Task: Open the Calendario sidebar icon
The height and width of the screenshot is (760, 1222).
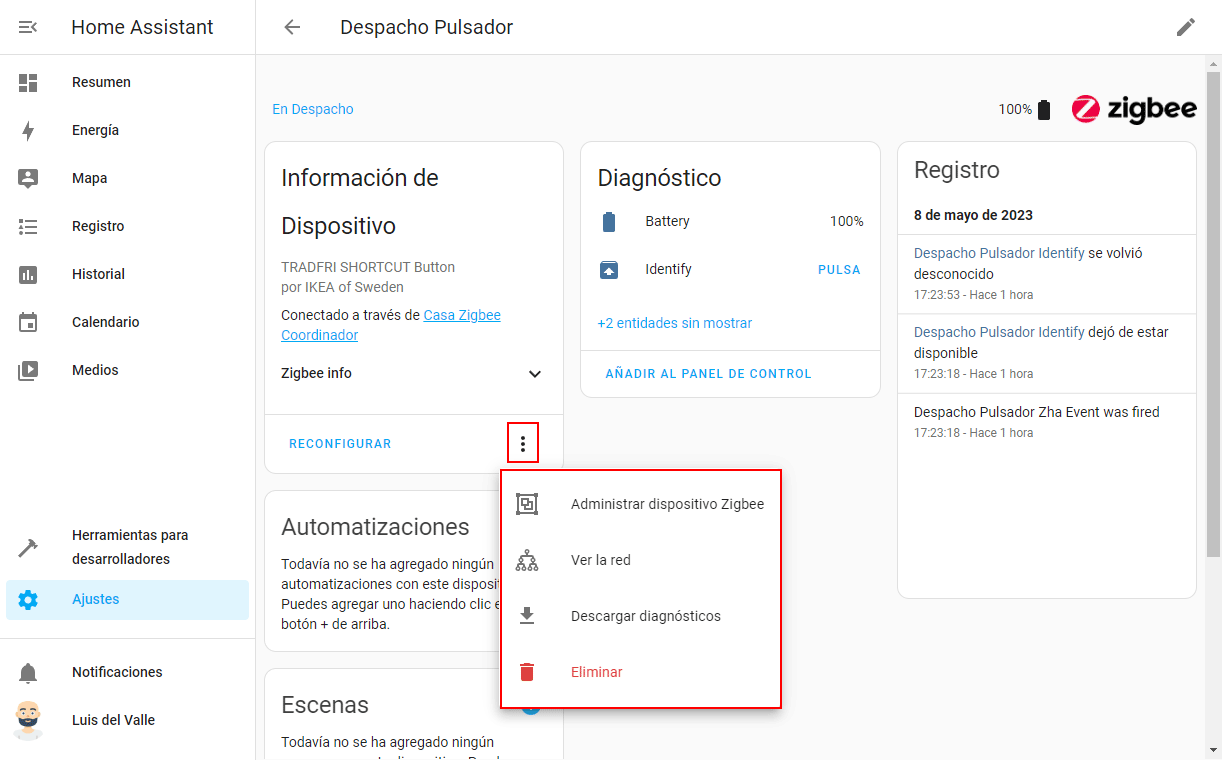Action: click(x=28, y=322)
